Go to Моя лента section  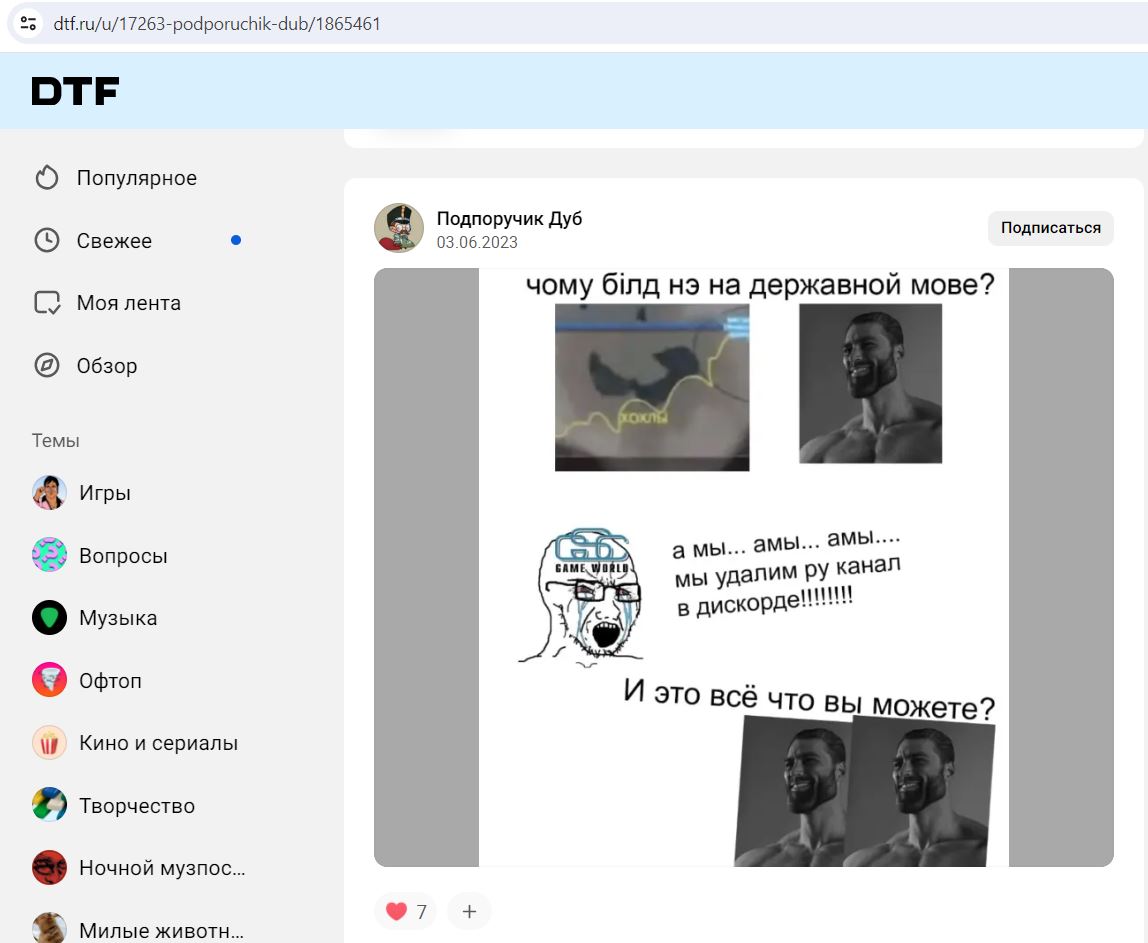click(x=129, y=303)
